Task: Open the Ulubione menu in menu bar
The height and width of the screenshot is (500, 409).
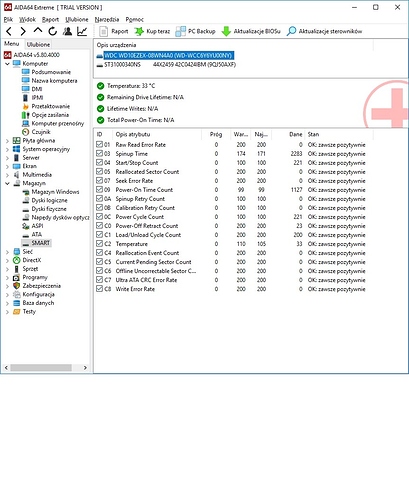Action: tap(77, 19)
